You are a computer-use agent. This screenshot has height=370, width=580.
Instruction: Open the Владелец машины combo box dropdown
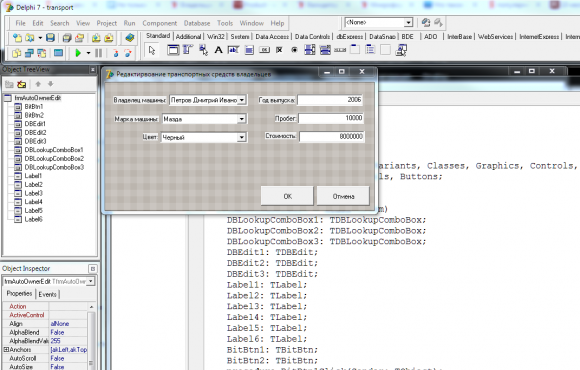pos(242,100)
